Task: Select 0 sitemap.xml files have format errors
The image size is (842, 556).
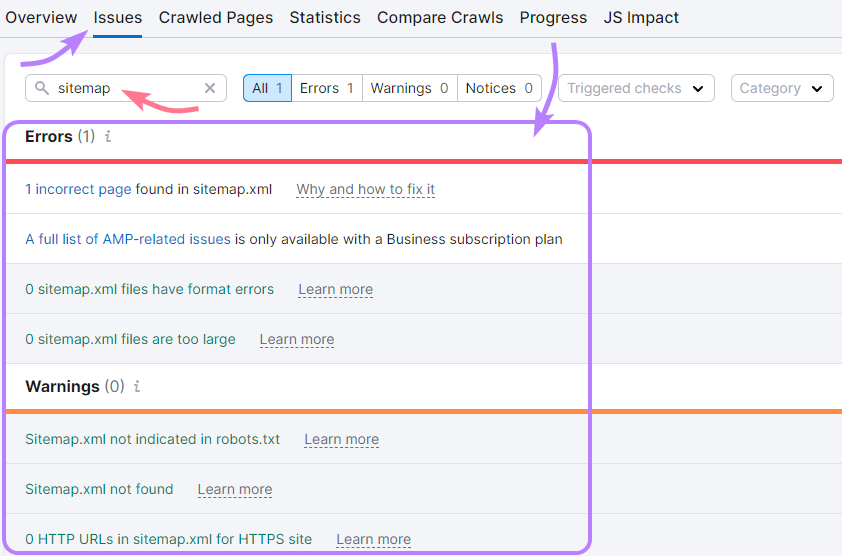Action: point(149,289)
